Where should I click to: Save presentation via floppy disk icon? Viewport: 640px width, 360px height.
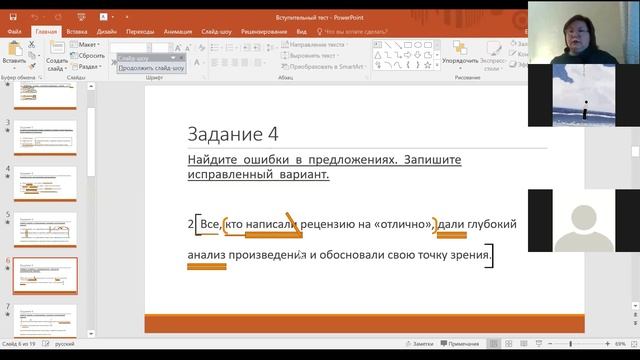point(13,17)
